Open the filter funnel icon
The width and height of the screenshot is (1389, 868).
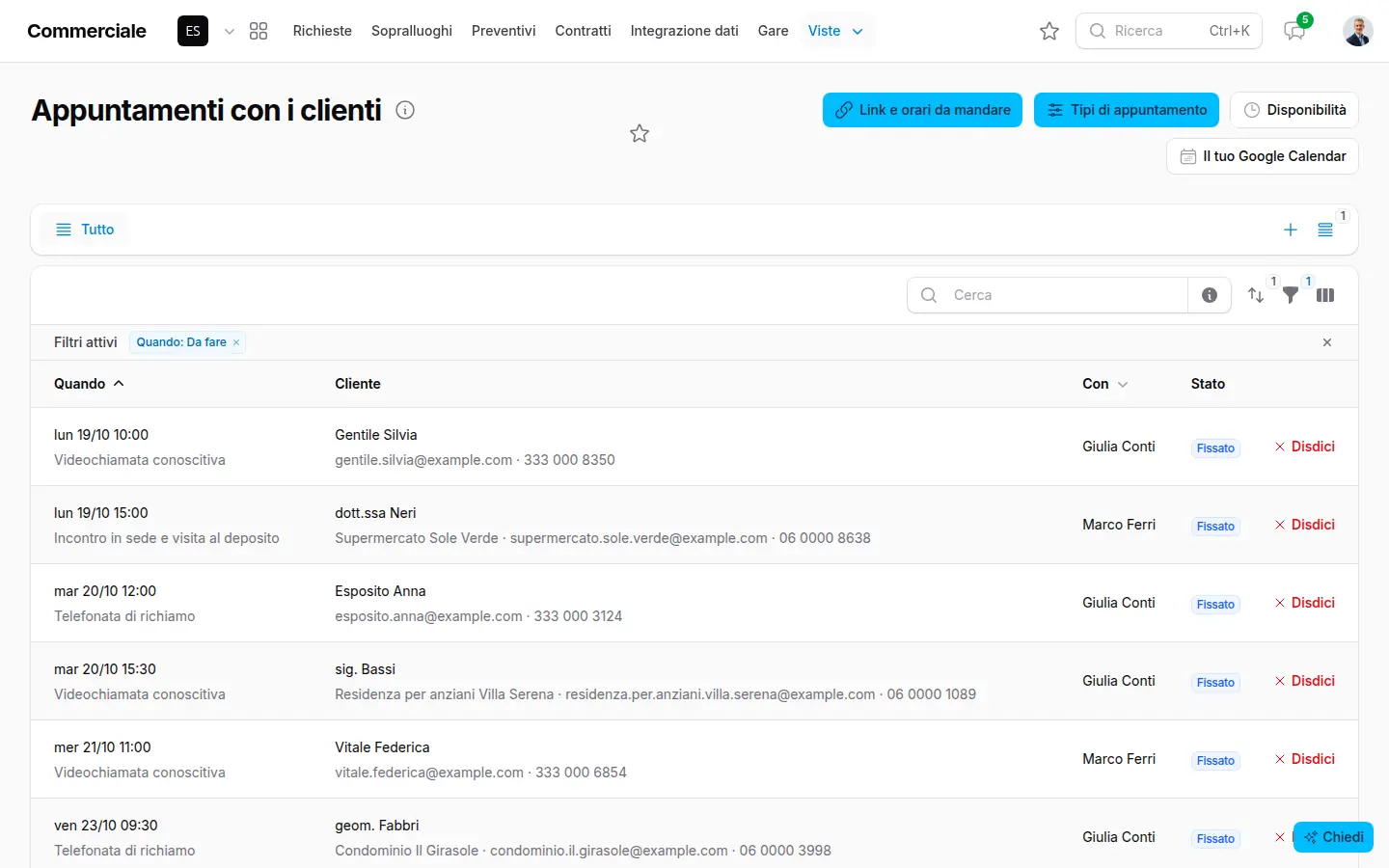1291,295
